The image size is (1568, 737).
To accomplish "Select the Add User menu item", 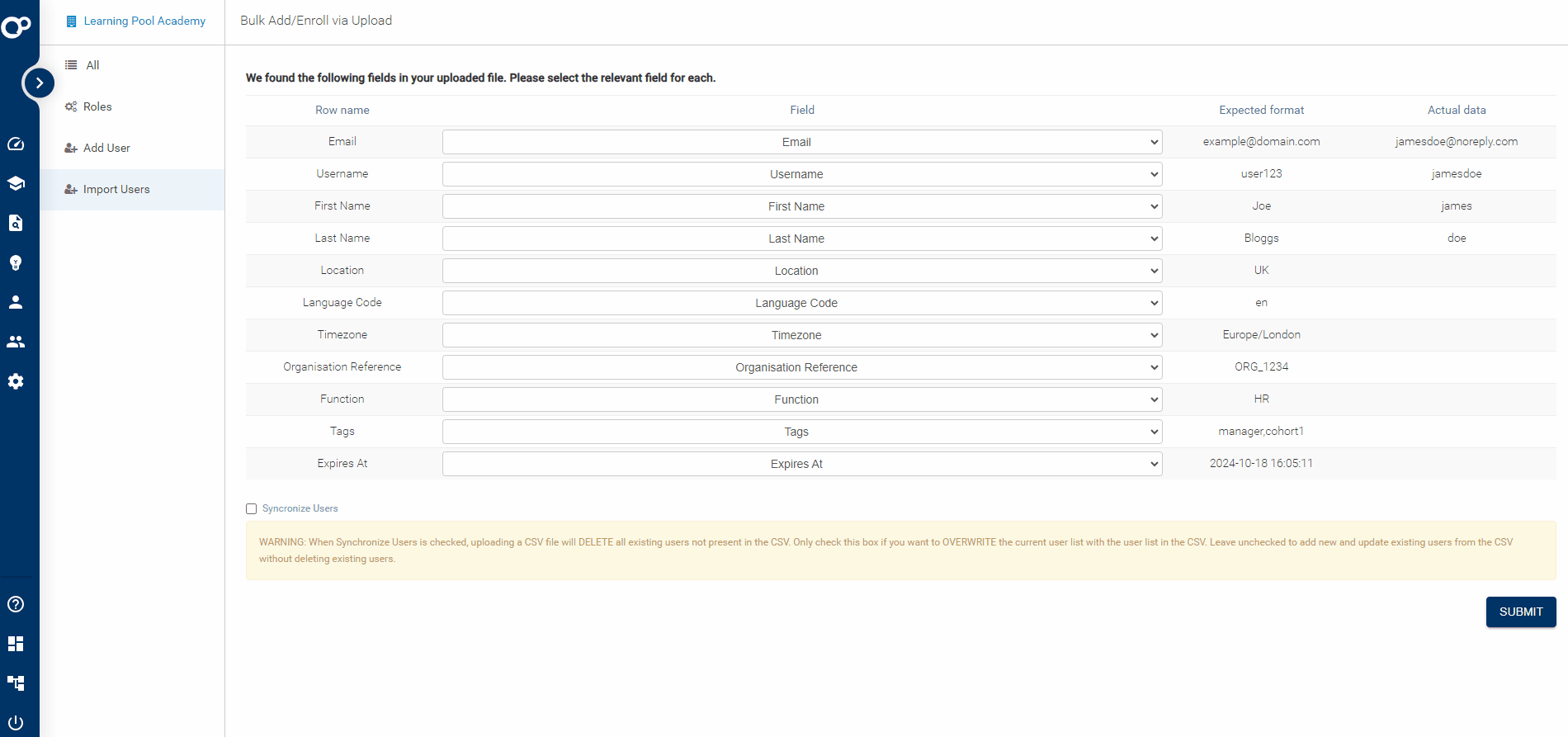I will tap(106, 148).
